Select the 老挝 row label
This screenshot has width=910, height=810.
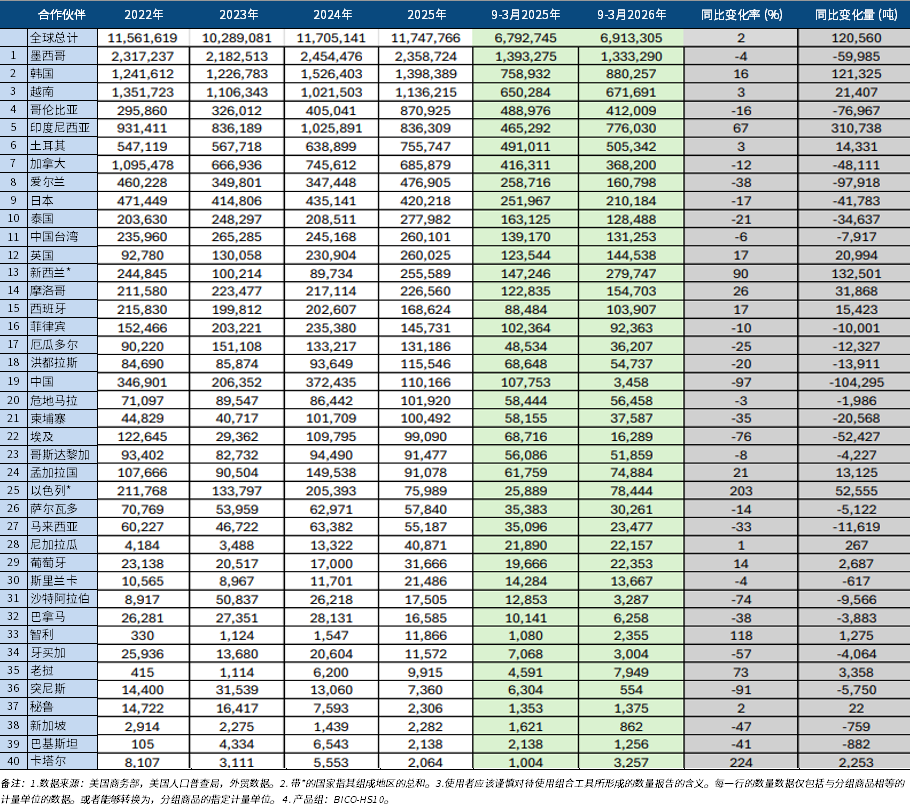tap(42, 671)
